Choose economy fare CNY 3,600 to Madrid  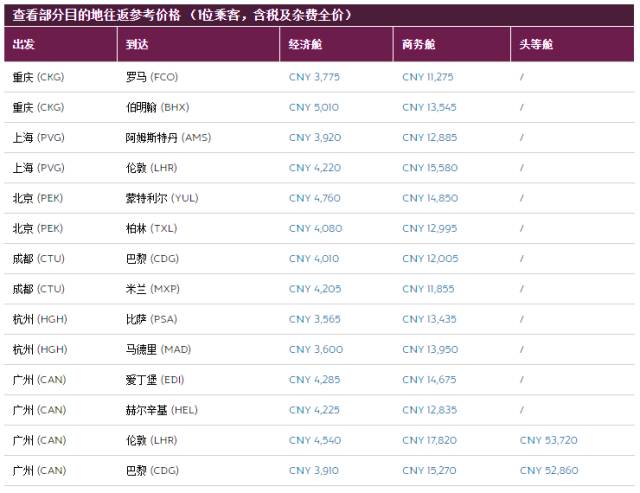(316, 349)
